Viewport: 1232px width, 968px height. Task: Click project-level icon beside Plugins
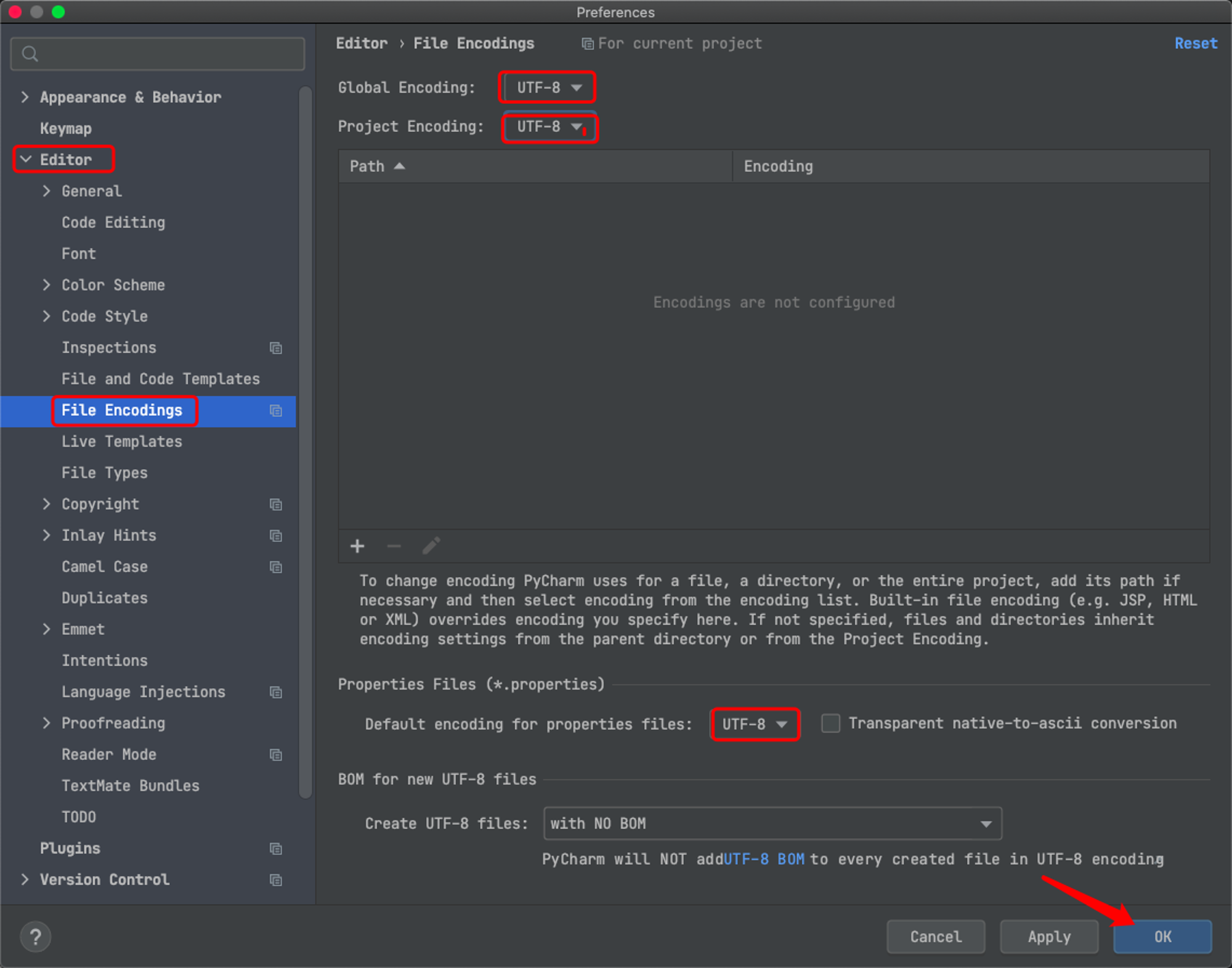tap(276, 849)
